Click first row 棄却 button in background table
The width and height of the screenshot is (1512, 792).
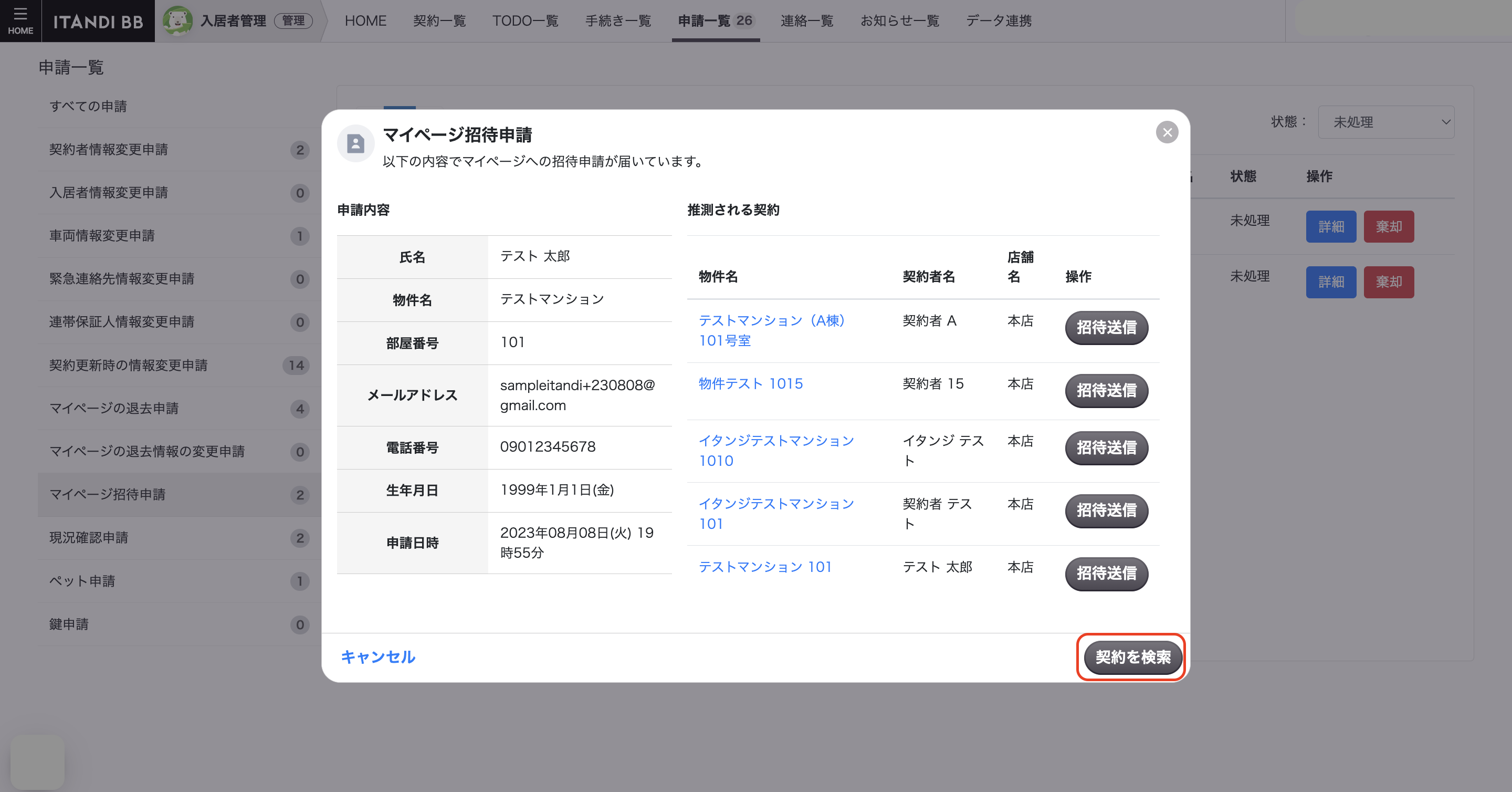click(x=1389, y=226)
